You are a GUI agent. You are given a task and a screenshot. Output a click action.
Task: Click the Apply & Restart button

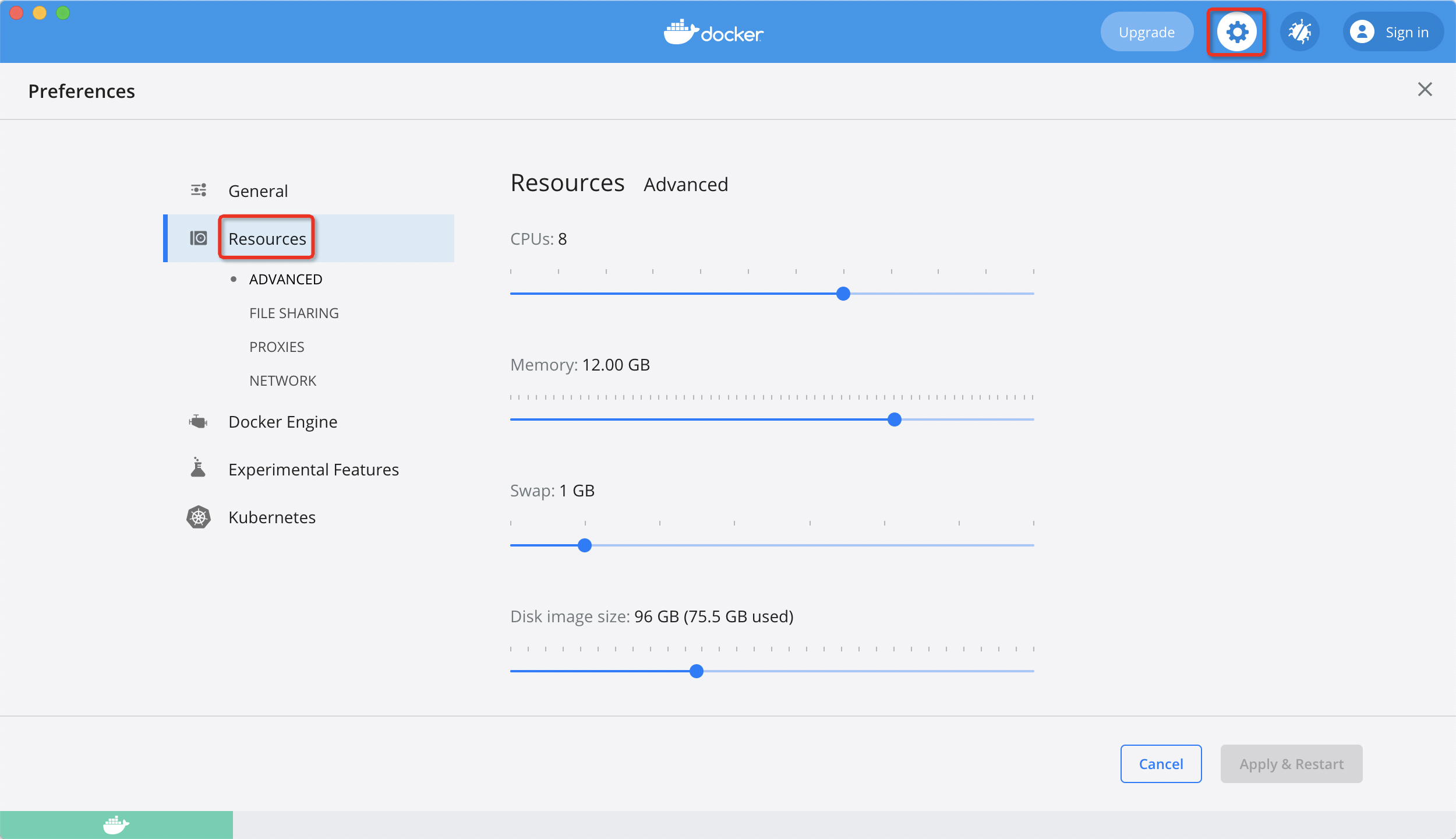click(x=1291, y=764)
